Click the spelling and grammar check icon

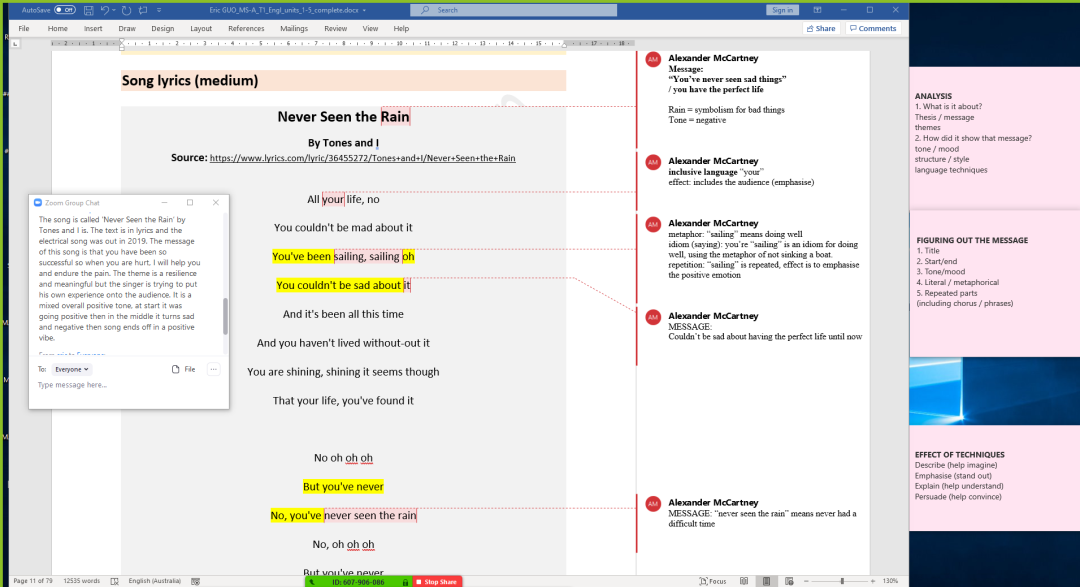pyautogui.click(x=114, y=581)
